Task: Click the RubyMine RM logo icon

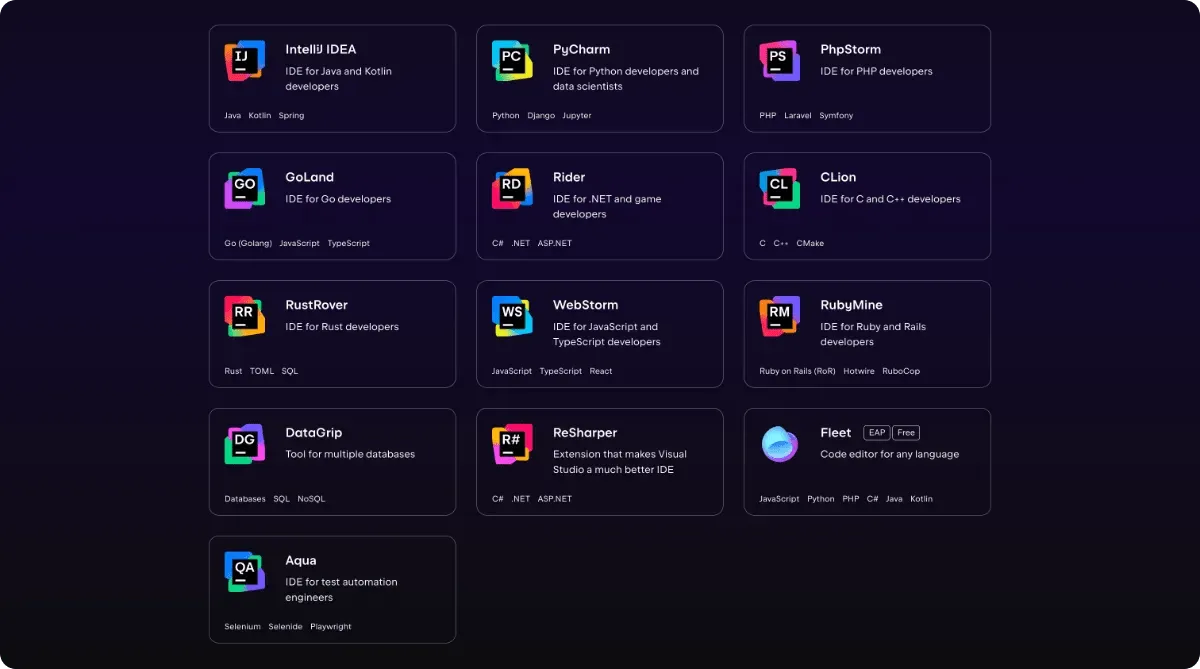Action: pos(779,316)
